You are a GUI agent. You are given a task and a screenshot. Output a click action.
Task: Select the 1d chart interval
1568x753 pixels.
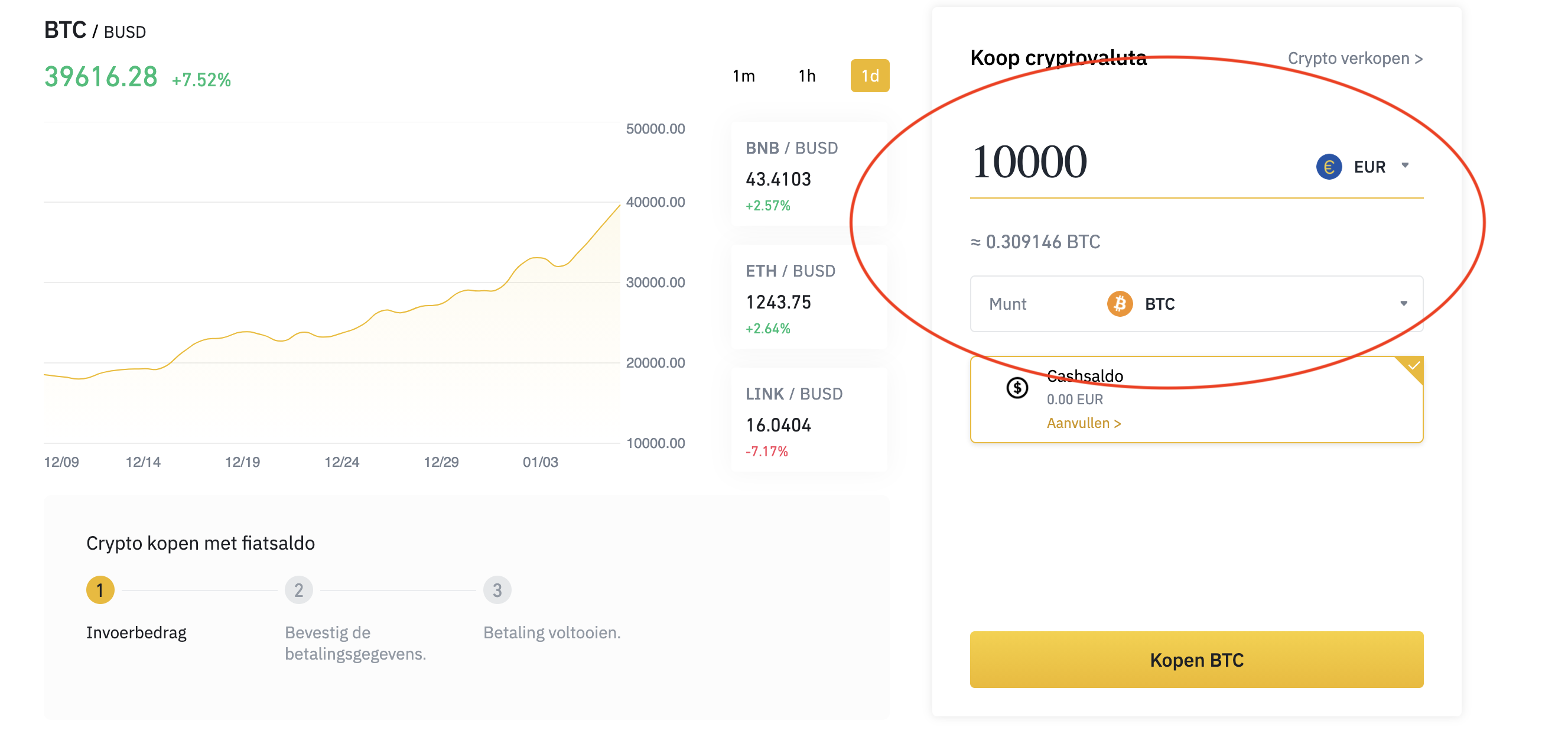[869, 76]
